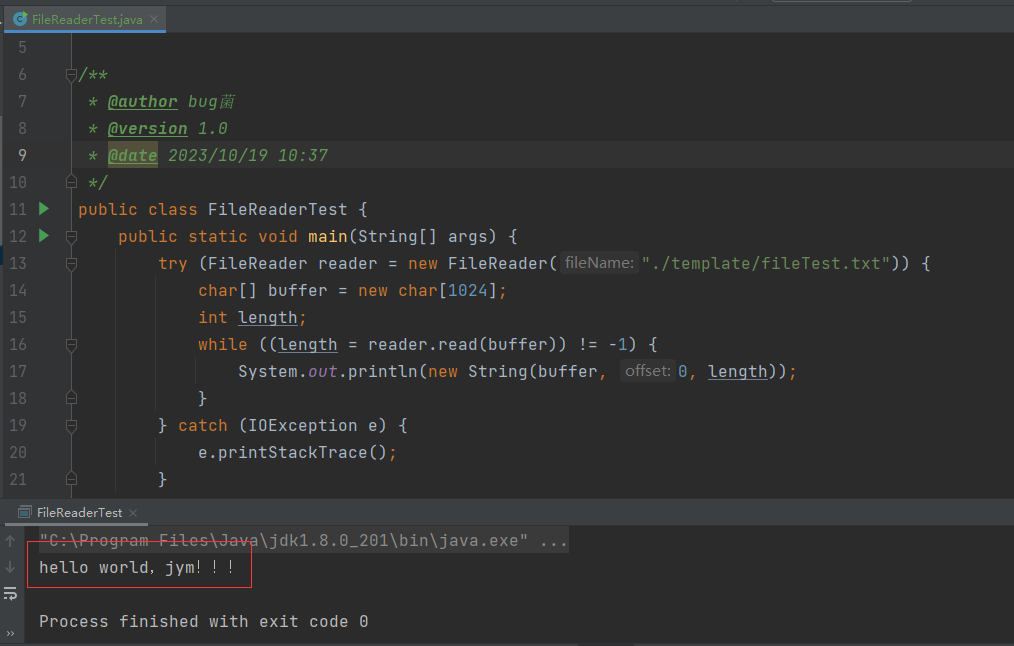This screenshot has width=1014, height=646.
Task: Close the FileReaderTest.java editor tab
Action: [x=154, y=19]
